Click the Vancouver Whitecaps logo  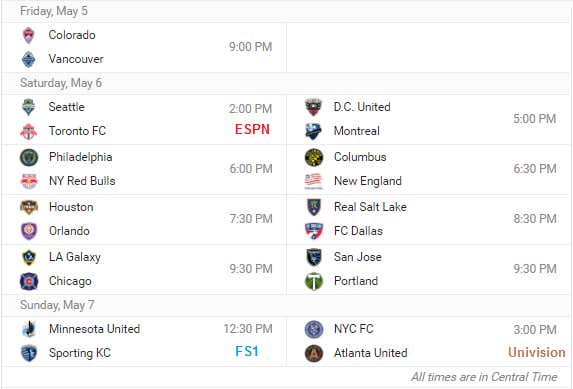point(29,60)
